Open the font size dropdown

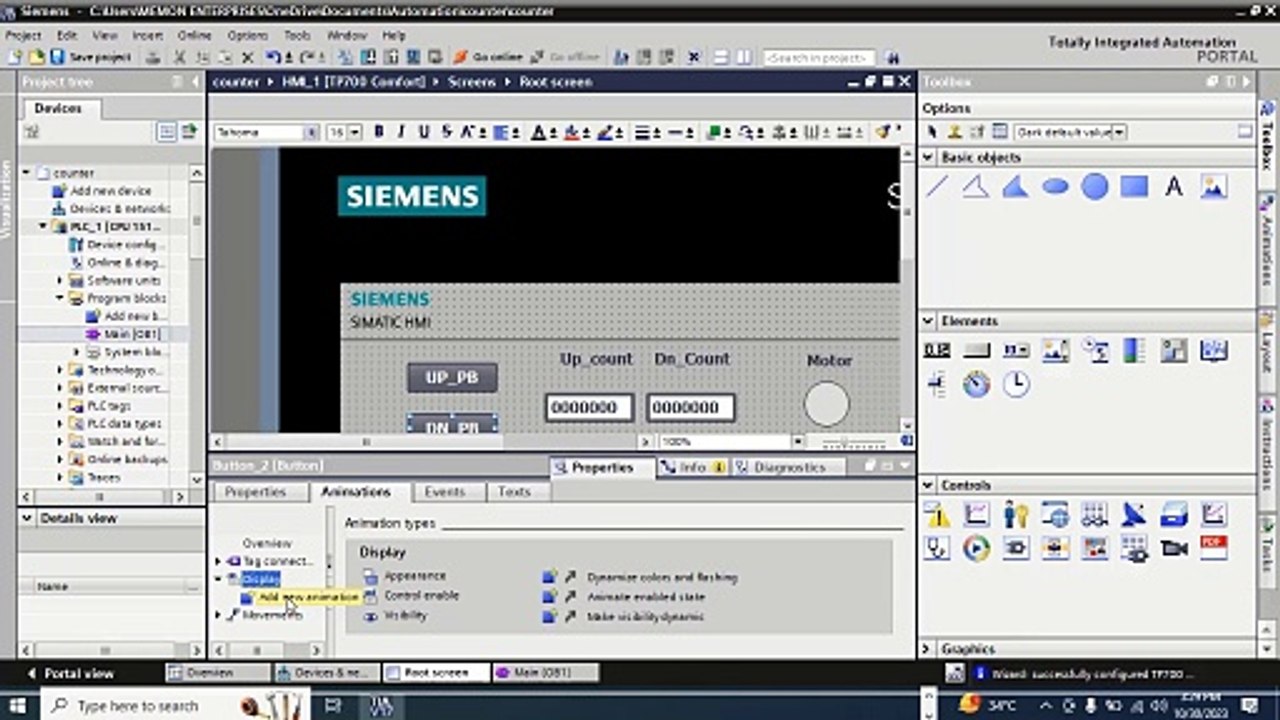pyautogui.click(x=355, y=132)
